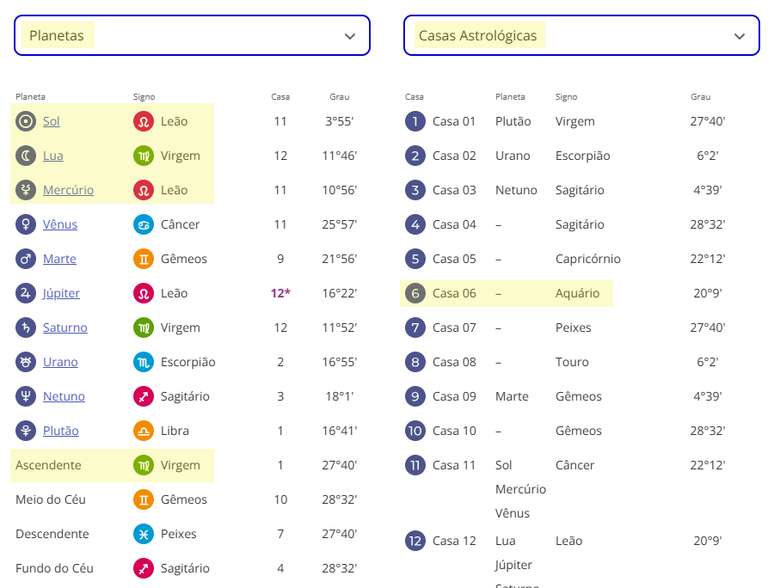Screen dimensions: 774x588
Task: Click the Libra zodiac sign icon
Action: tap(144, 431)
